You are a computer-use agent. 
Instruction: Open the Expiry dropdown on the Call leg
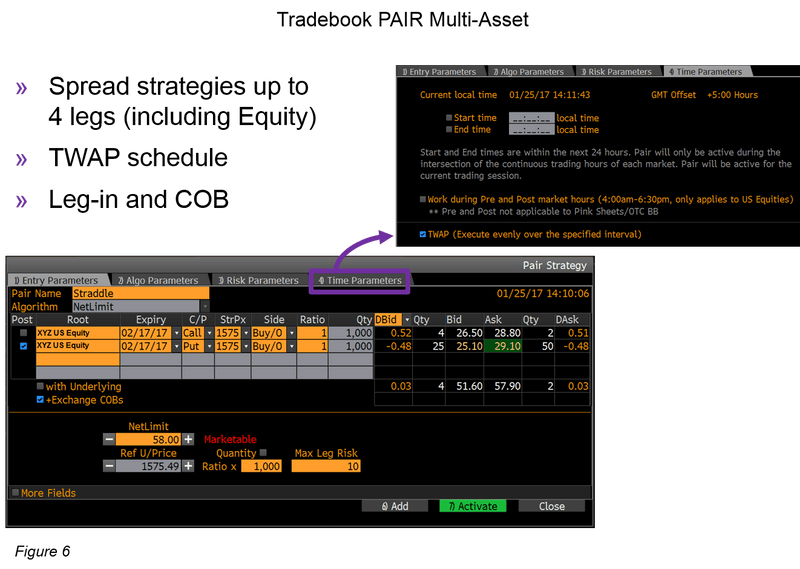tap(177, 332)
